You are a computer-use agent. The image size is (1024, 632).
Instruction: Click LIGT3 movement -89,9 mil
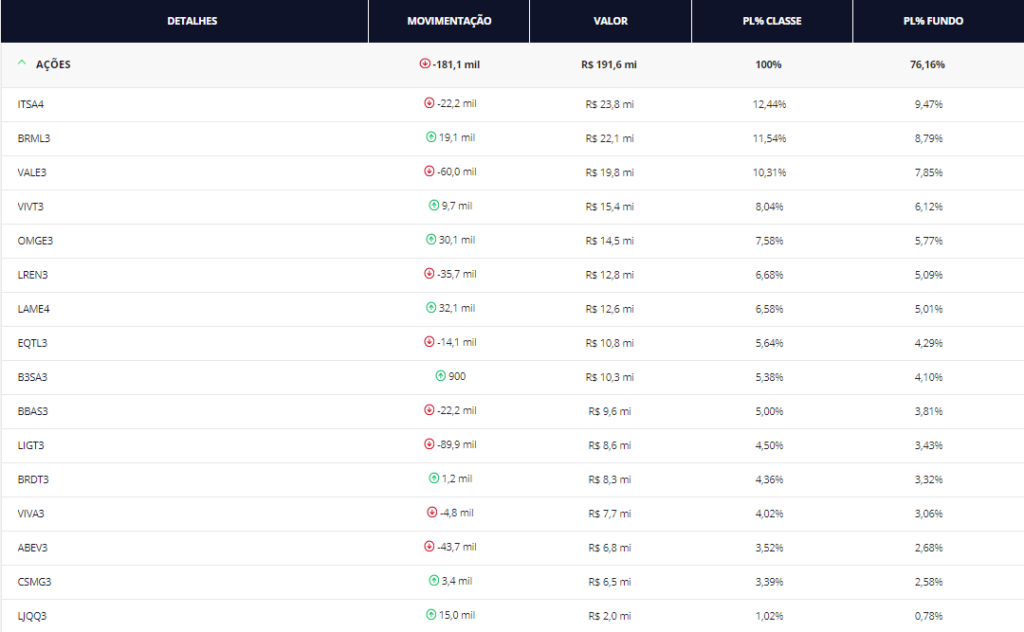(x=456, y=445)
